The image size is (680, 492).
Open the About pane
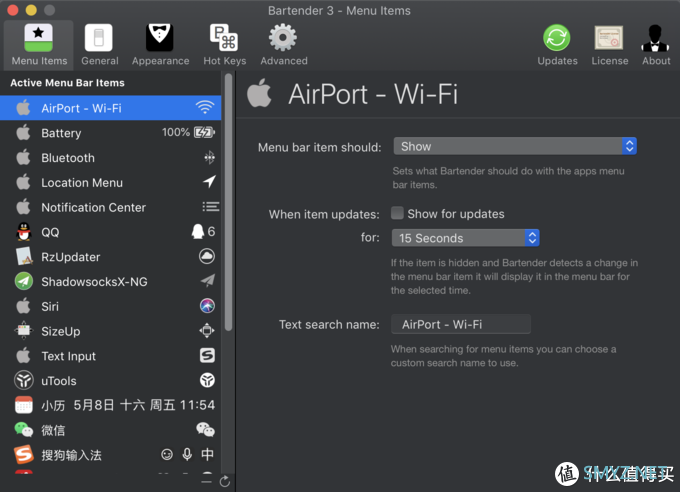click(656, 45)
